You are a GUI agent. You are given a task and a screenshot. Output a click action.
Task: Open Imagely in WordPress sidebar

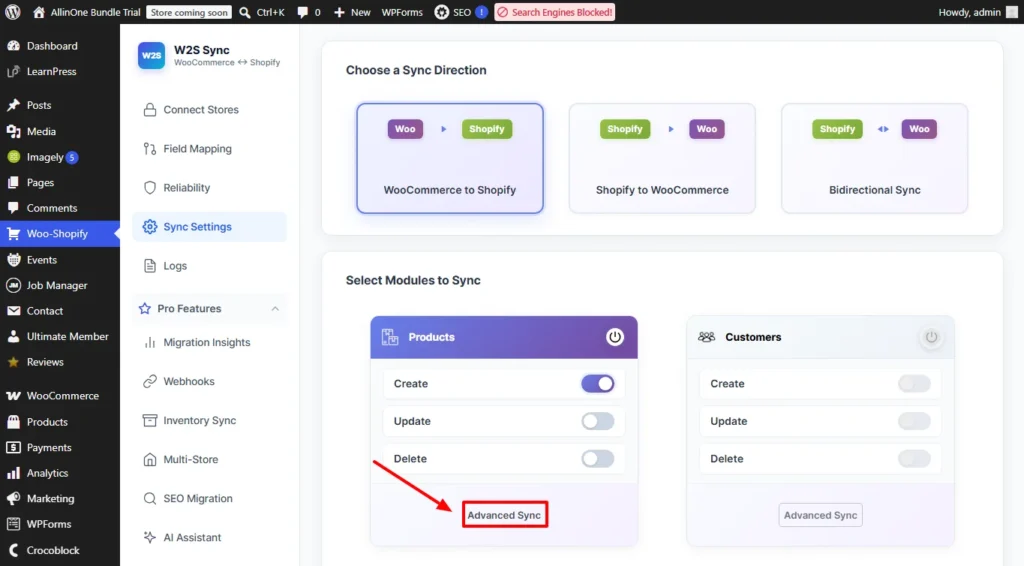click(x=59, y=157)
